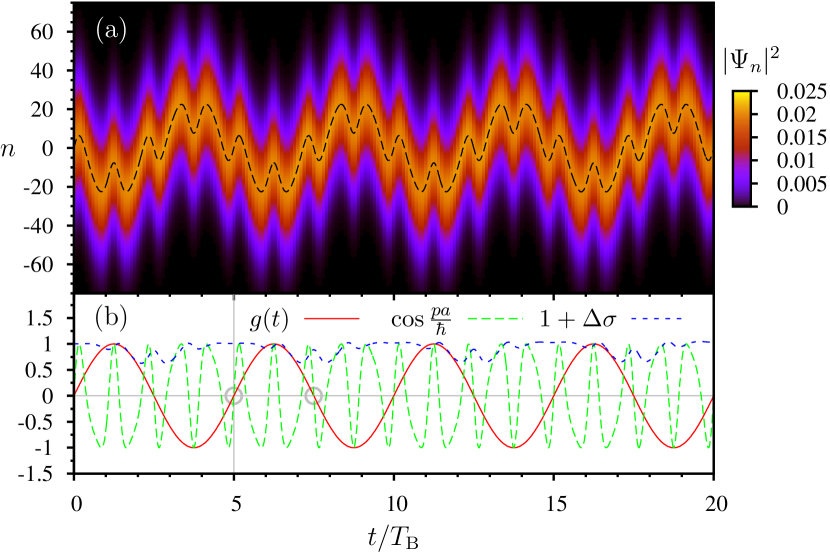Click colorbar value 0.01
This screenshot has width=830, height=552.
click(796, 160)
